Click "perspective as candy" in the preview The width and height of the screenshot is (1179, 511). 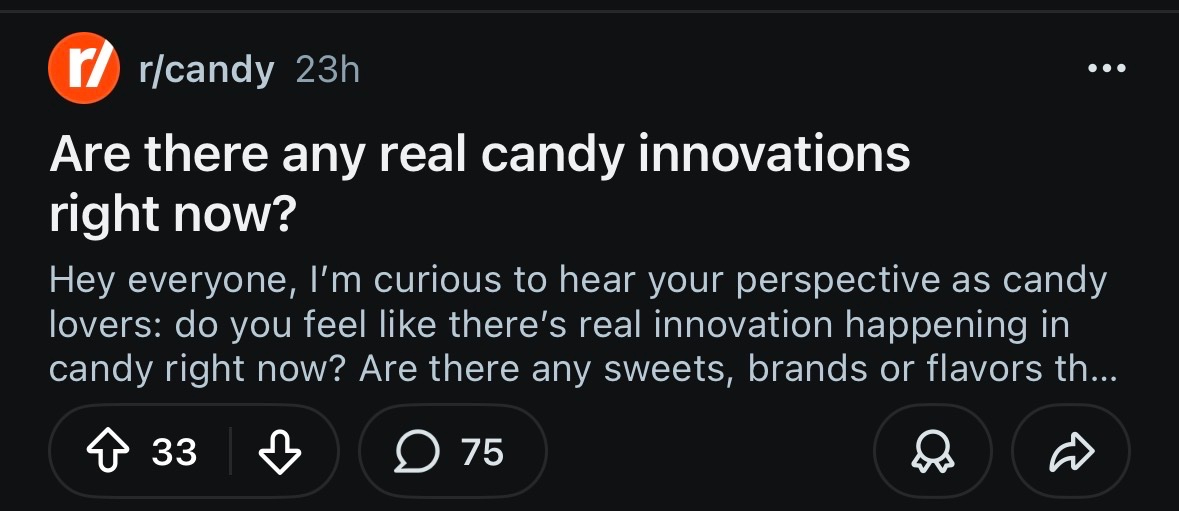point(921,281)
